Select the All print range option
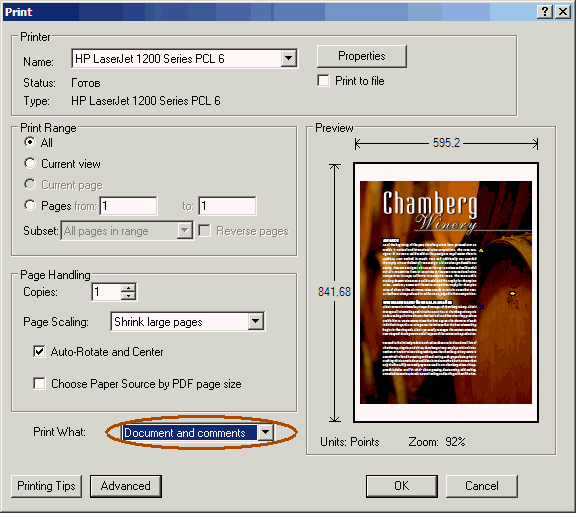Image resolution: width=576 pixels, height=513 pixels. tap(30, 142)
